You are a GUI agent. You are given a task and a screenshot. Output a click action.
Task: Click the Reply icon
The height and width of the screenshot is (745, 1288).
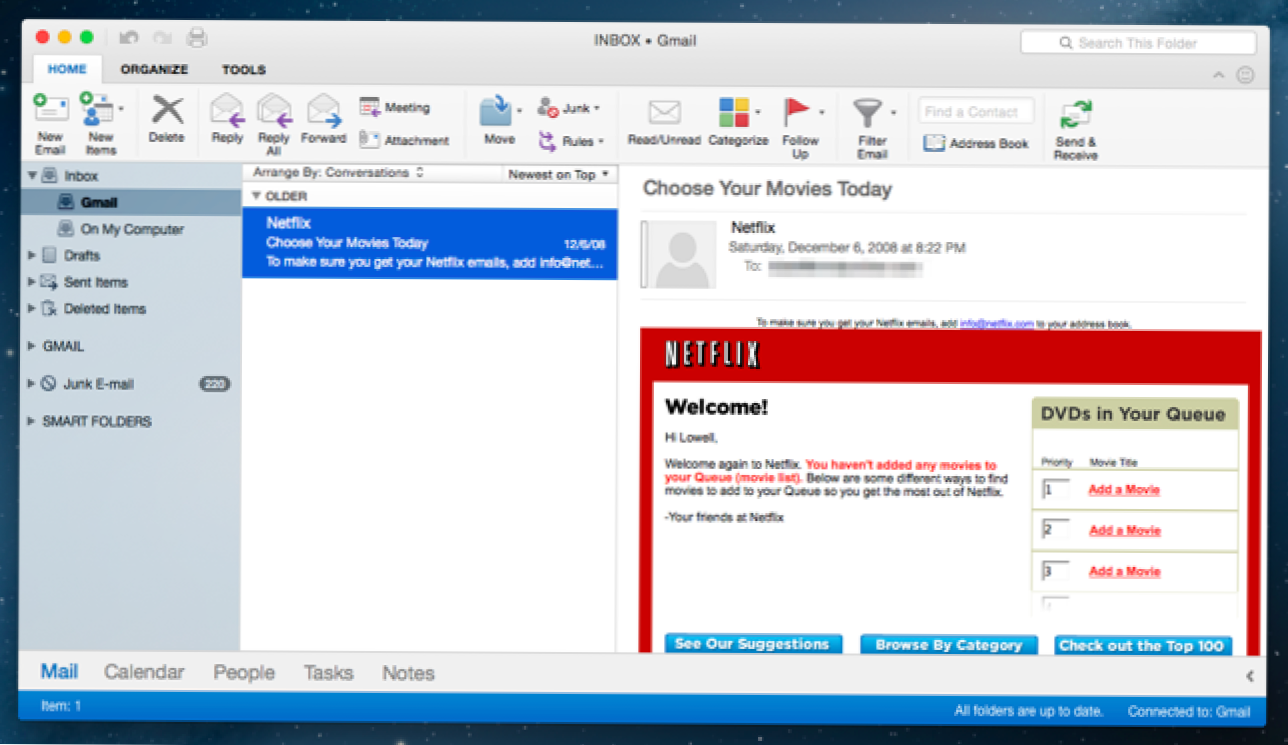[x=227, y=110]
